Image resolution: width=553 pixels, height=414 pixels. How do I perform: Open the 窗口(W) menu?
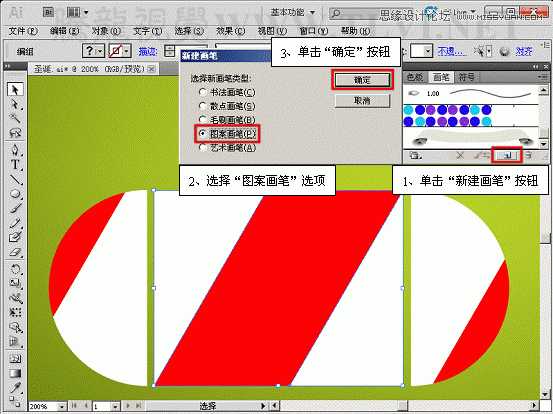[x=314, y=31]
